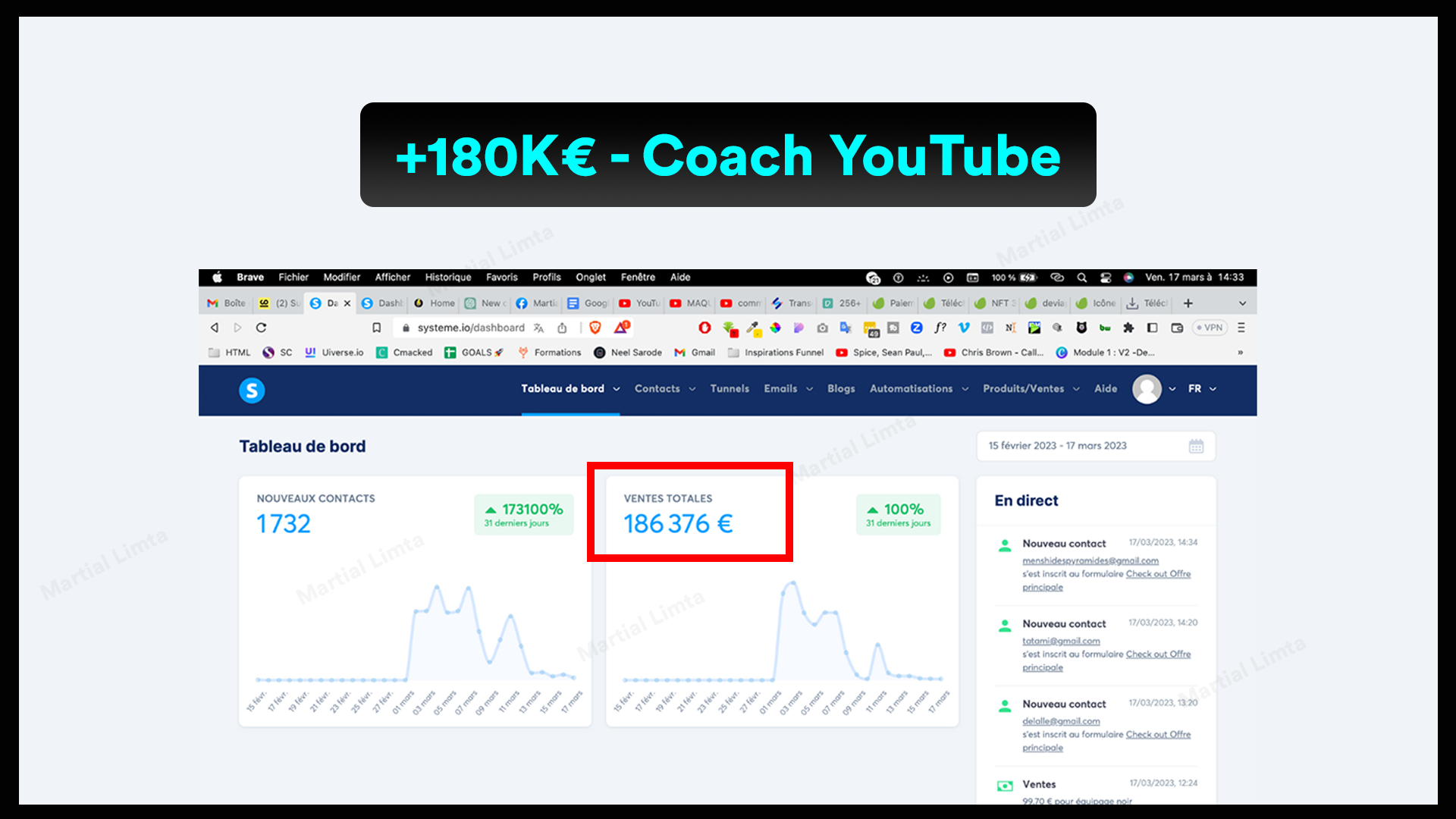The height and width of the screenshot is (819, 1456).
Task: Open Spotlight search magnifier in menu bar
Action: pyautogui.click(x=1082, y=278)
